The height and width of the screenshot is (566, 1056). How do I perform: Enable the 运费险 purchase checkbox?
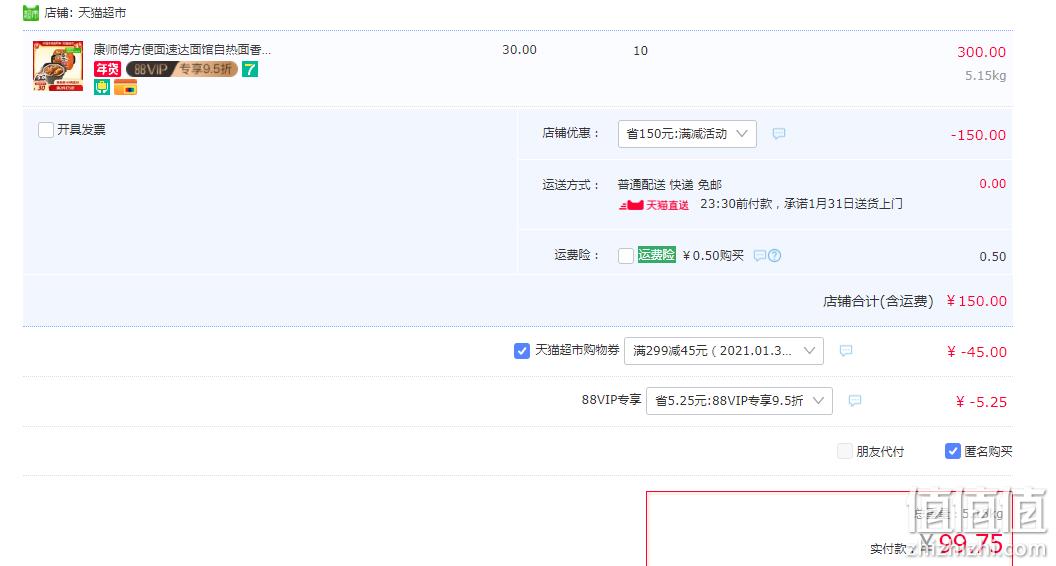[x=626, y=255]
